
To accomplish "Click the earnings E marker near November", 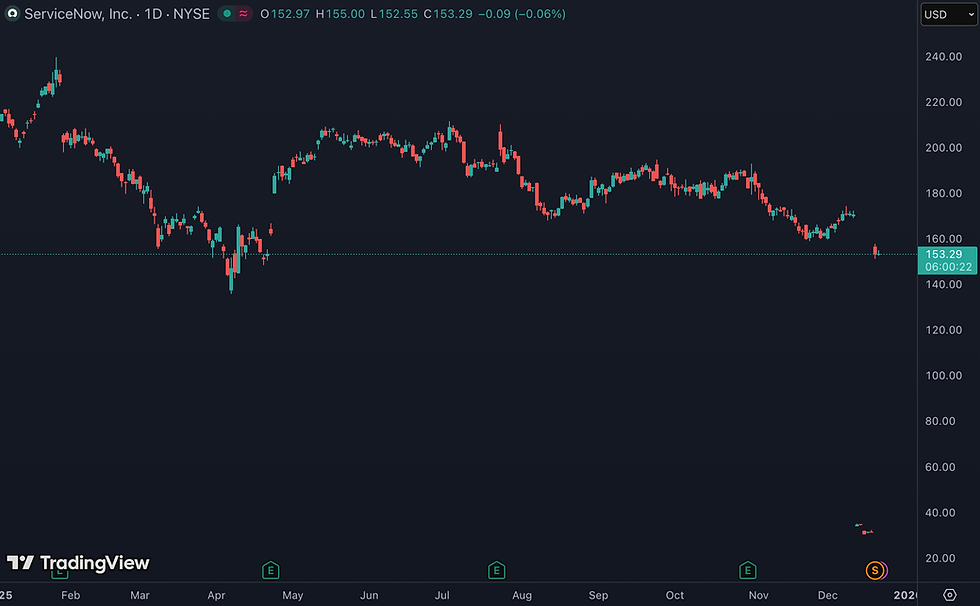I will click(x=748, y=570).
